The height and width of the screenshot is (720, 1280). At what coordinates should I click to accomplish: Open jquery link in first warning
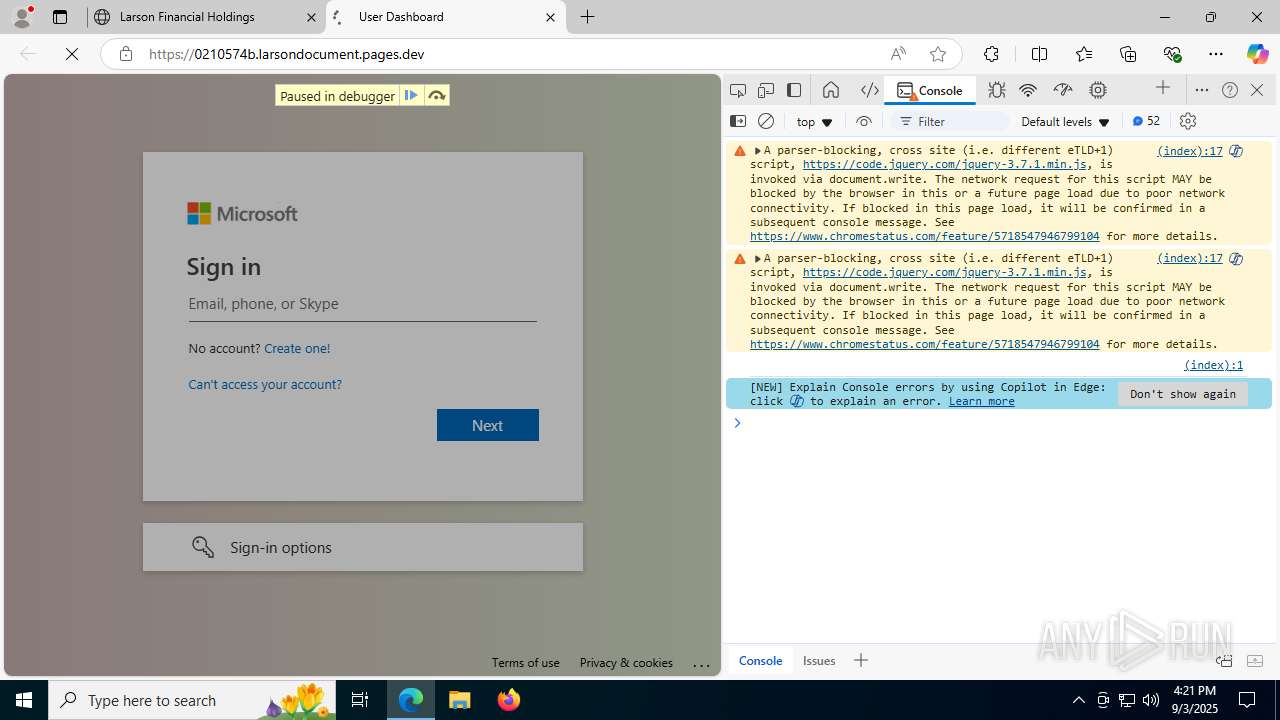click(x=944, y=164)
